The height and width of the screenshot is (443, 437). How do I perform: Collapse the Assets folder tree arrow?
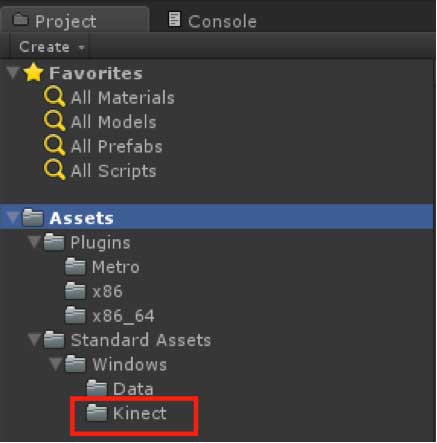click(x=13, y=218)
